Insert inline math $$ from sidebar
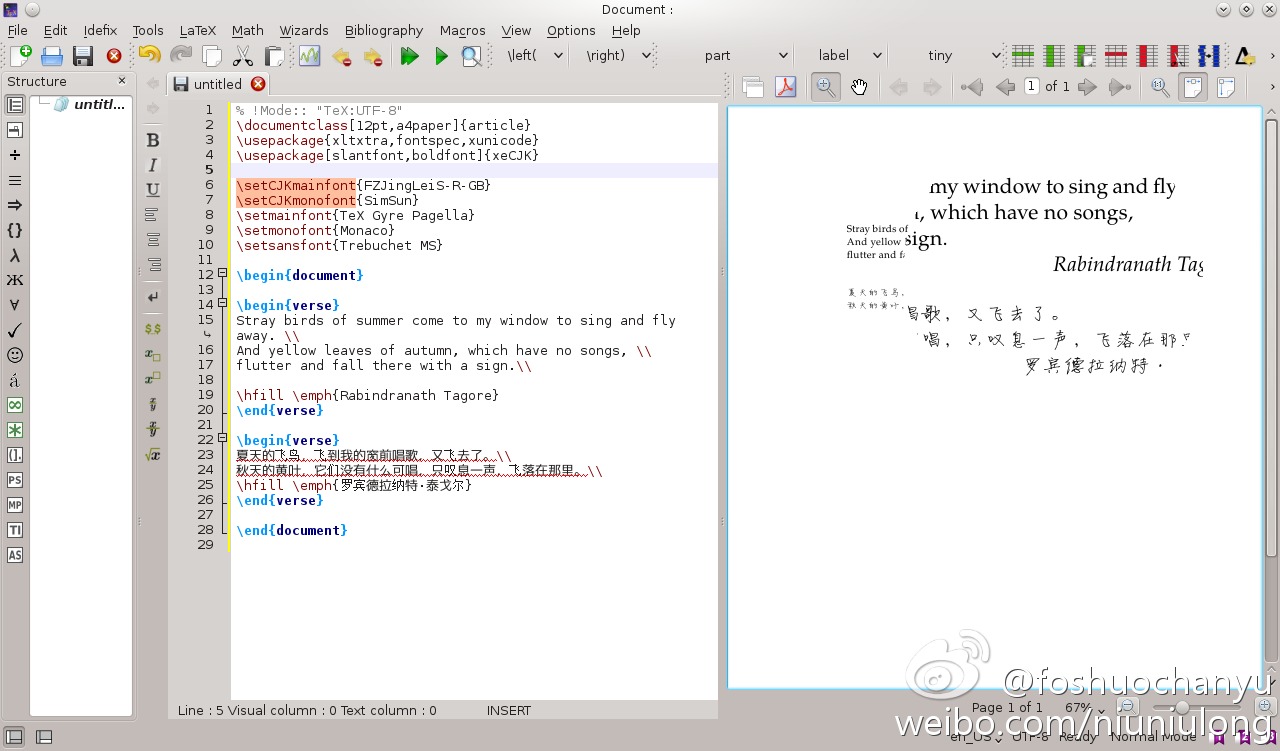The height and width of the screenshot is (751, 1280). [x=153, y=328]
